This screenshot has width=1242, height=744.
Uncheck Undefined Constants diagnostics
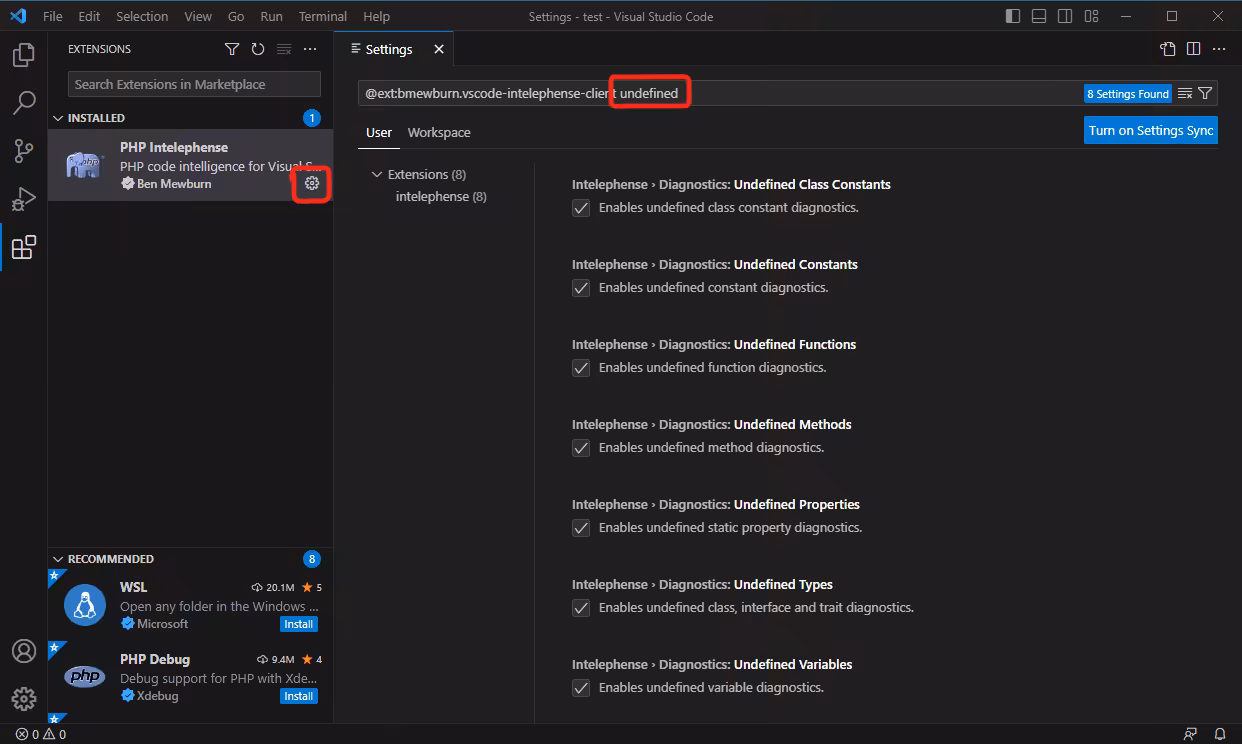coord(581,288)
